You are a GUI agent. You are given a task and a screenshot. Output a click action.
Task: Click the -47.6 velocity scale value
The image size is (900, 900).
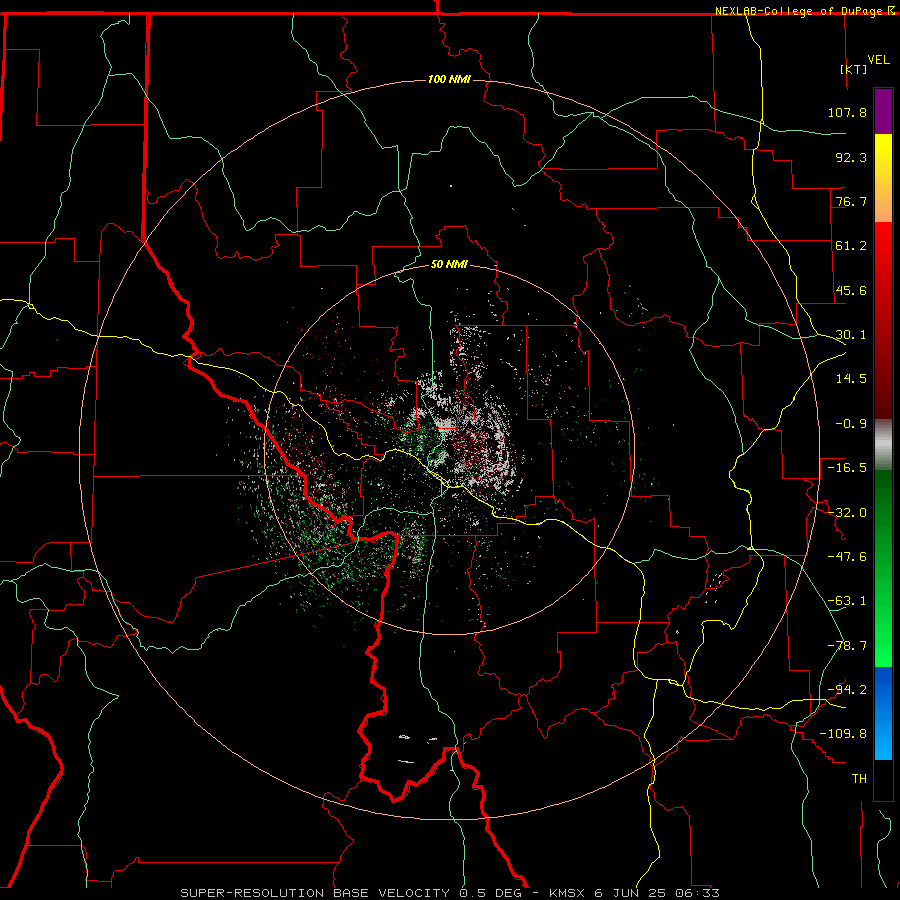[x=847, y=557]
